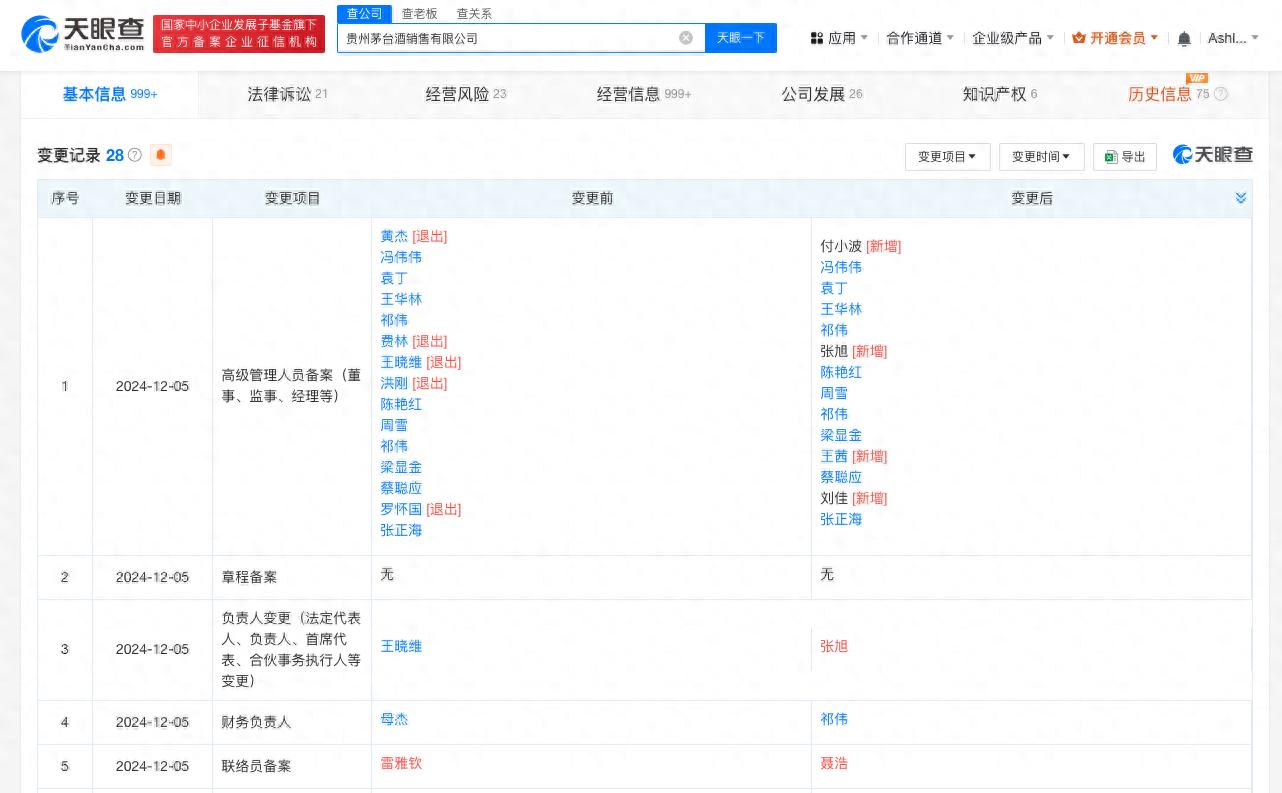Collapse the table with the double chevron icon
The width and height of the screenshot is (1282, 793).
[x=1241, y=198]
